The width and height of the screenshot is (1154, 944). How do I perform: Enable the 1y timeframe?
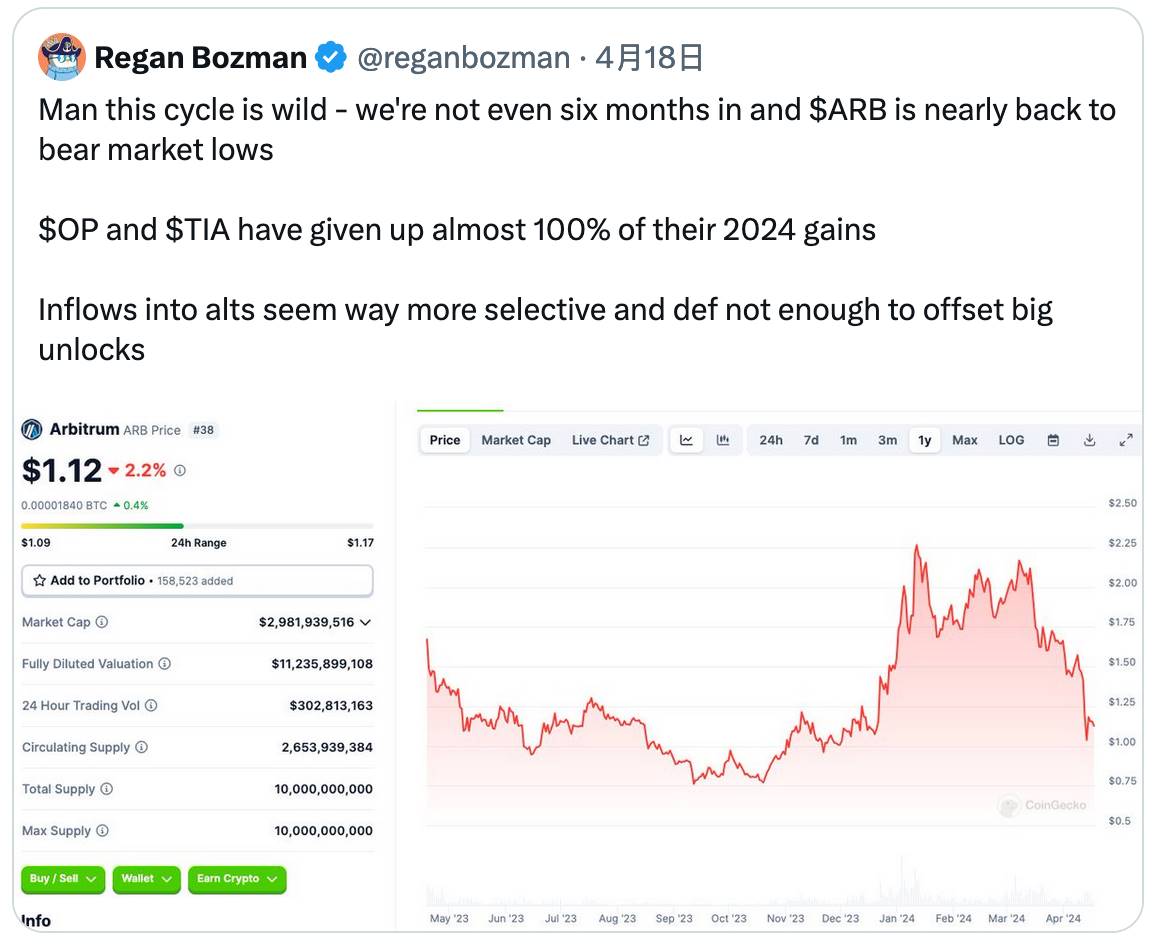coord(924,440)
